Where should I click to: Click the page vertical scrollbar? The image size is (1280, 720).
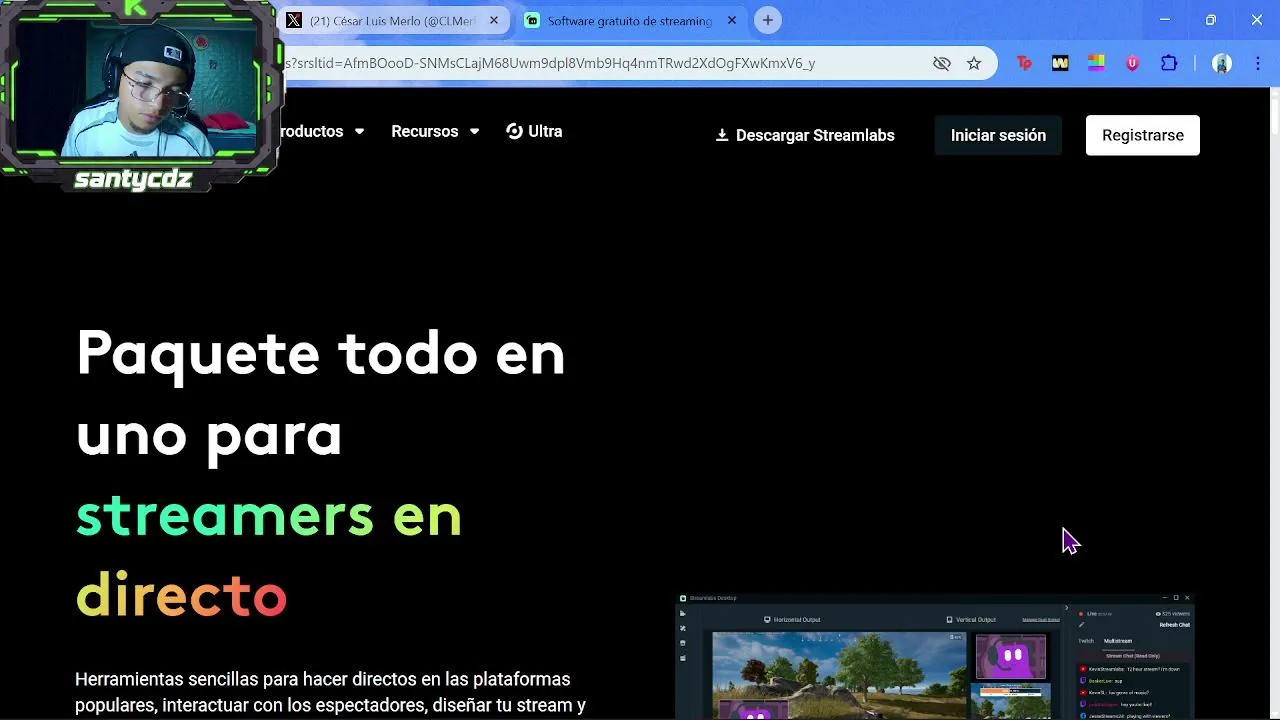(x=1274, y=403)
